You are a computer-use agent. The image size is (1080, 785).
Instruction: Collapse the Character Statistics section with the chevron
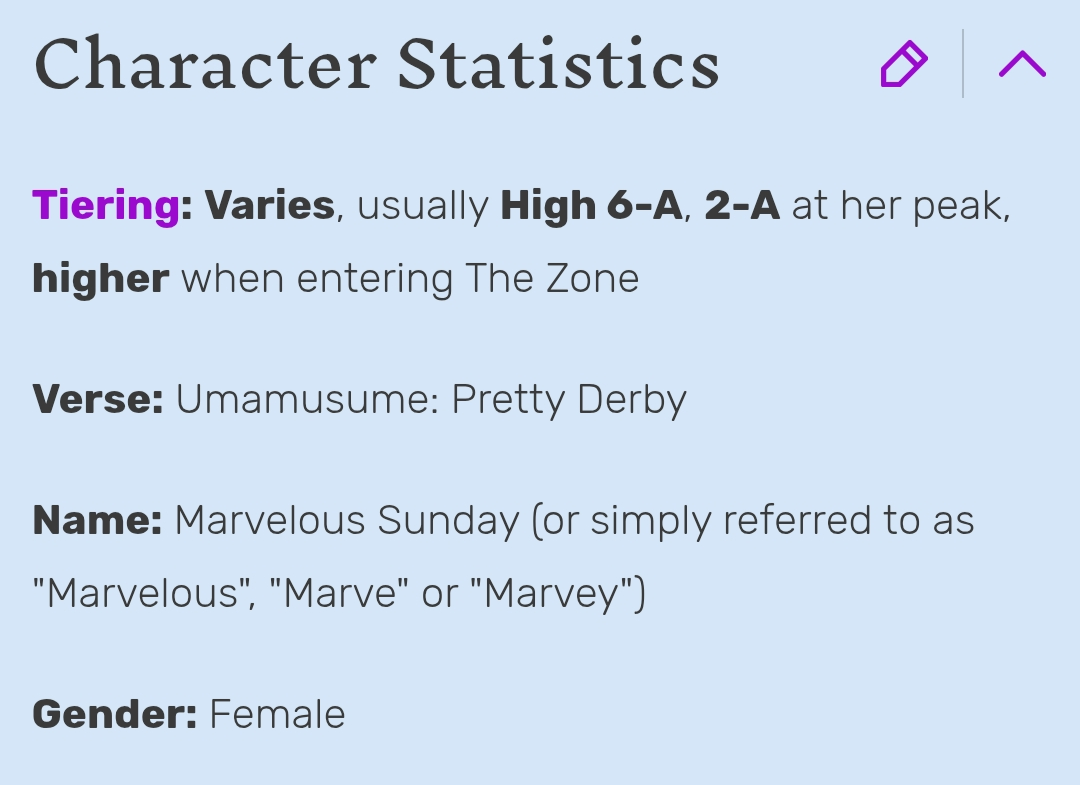(1022, 64)
